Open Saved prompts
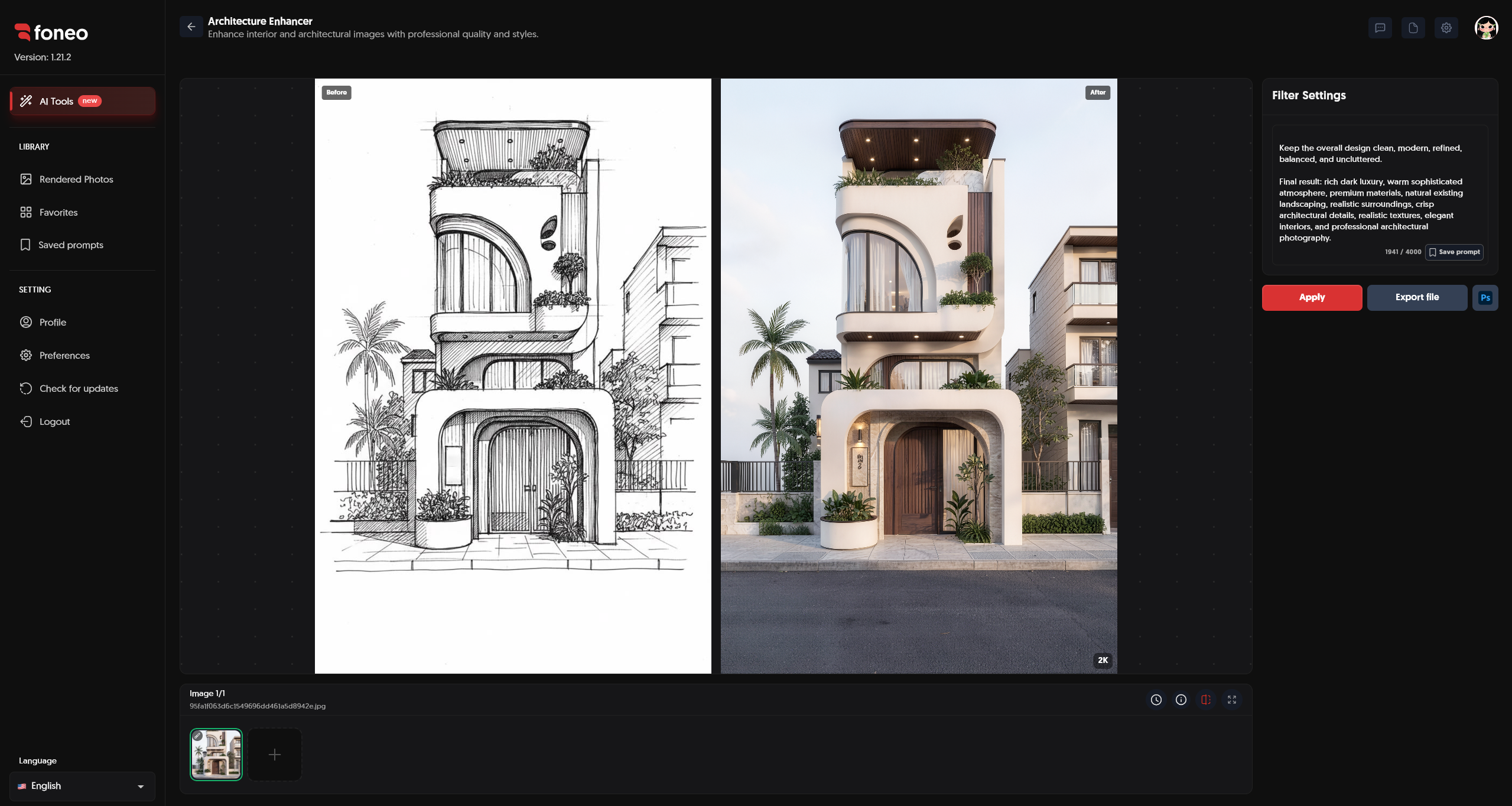The image size is (1512, 806). click(83, 245)
